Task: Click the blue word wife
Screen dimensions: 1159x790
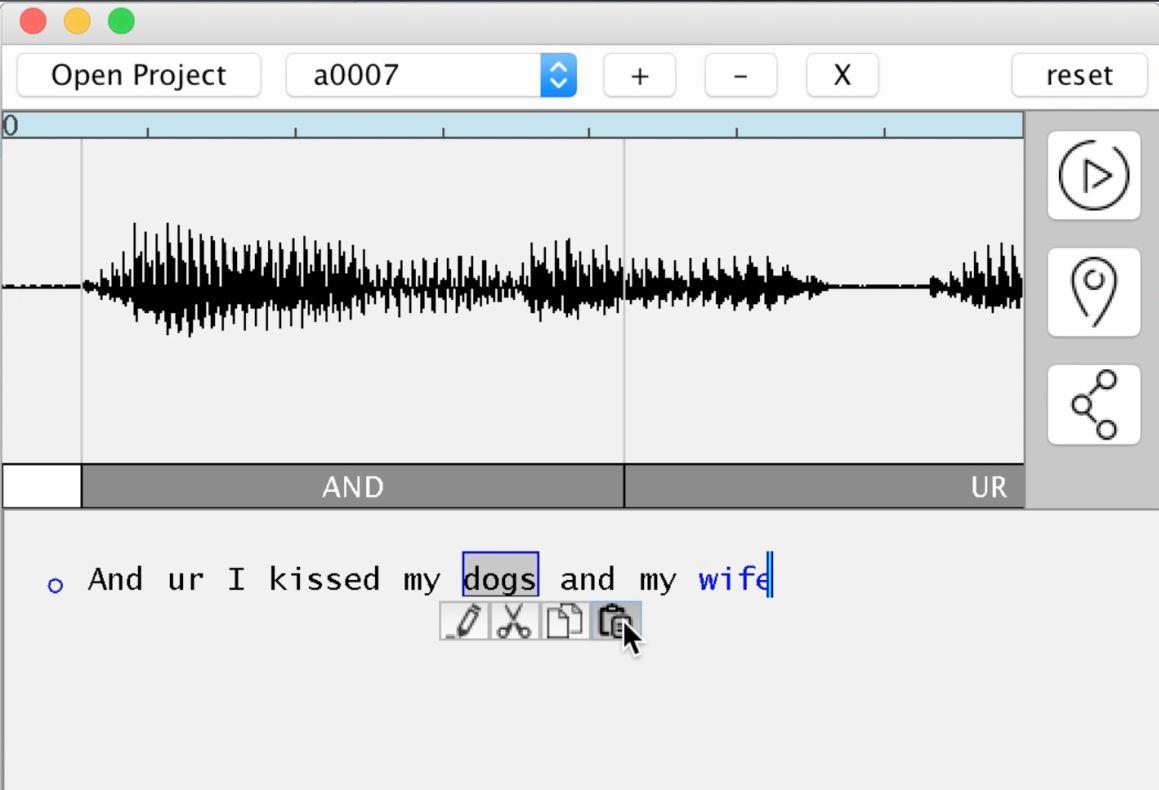Action: pyautogui.click(x=733, y=579)
